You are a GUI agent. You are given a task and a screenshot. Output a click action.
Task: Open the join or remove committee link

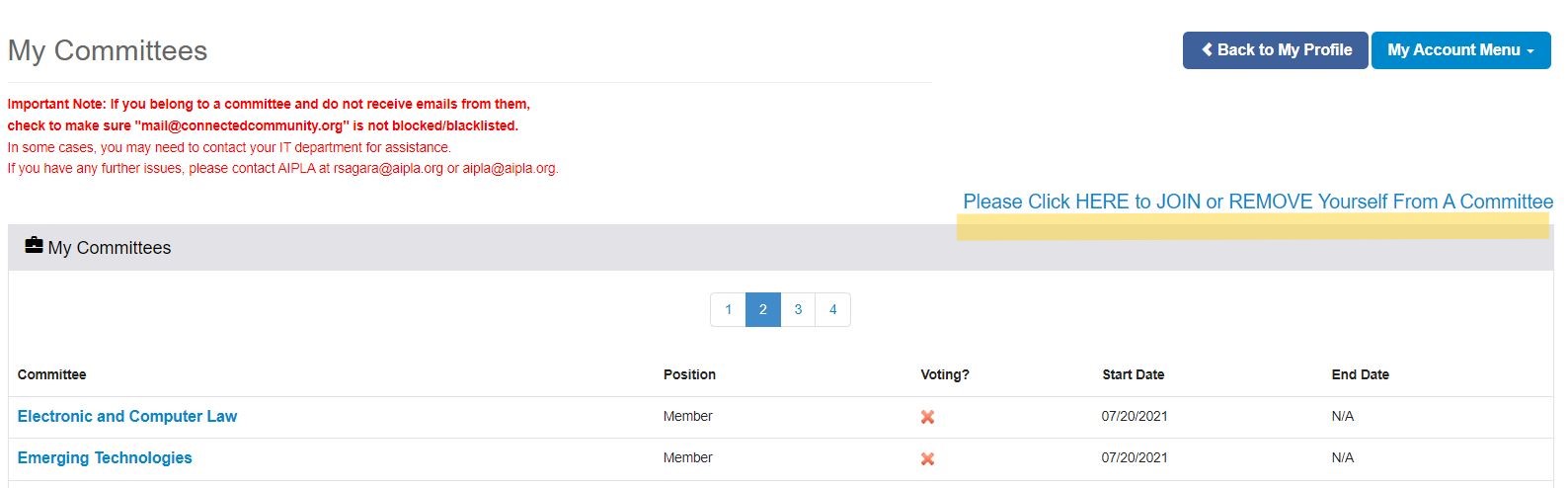click(1258, 202)
